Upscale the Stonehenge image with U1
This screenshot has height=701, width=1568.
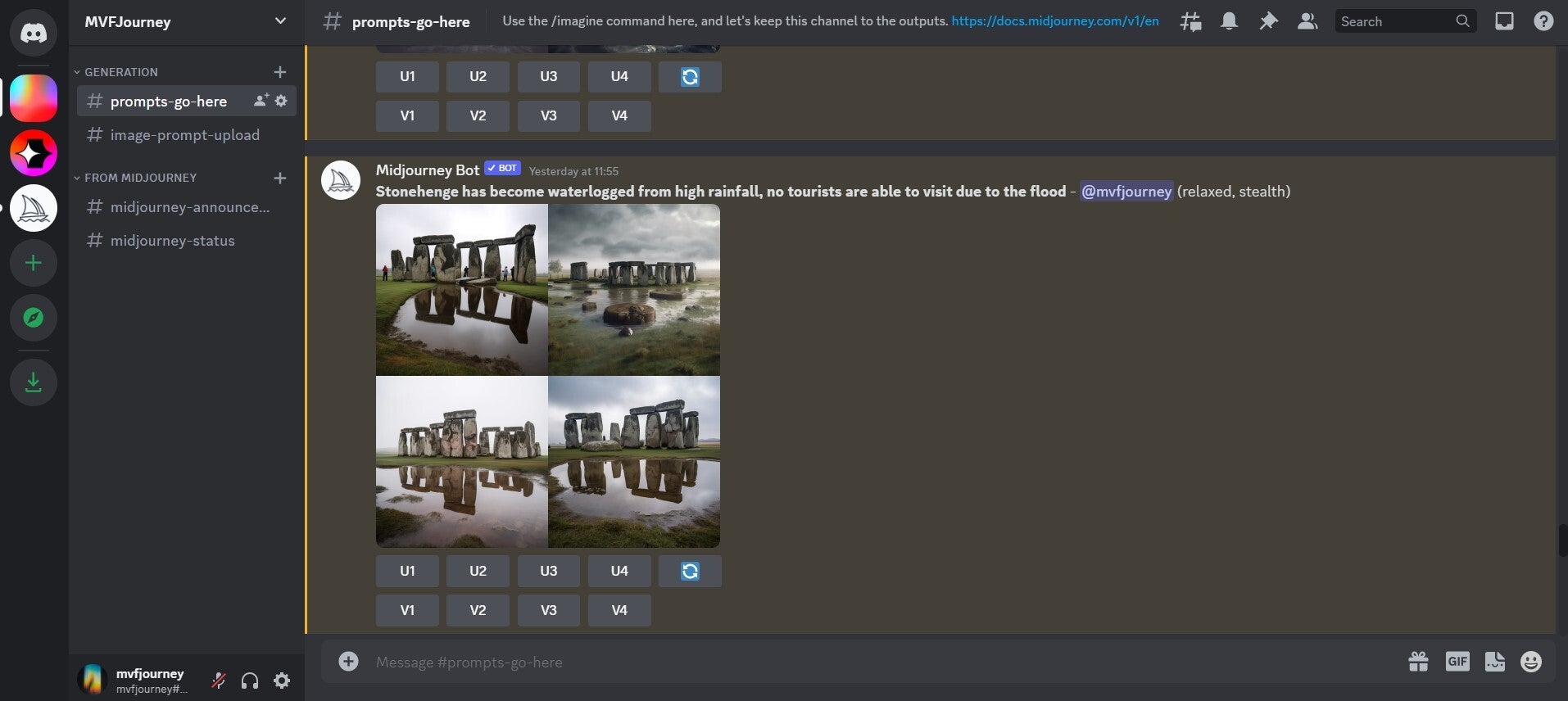coord(407,571)
